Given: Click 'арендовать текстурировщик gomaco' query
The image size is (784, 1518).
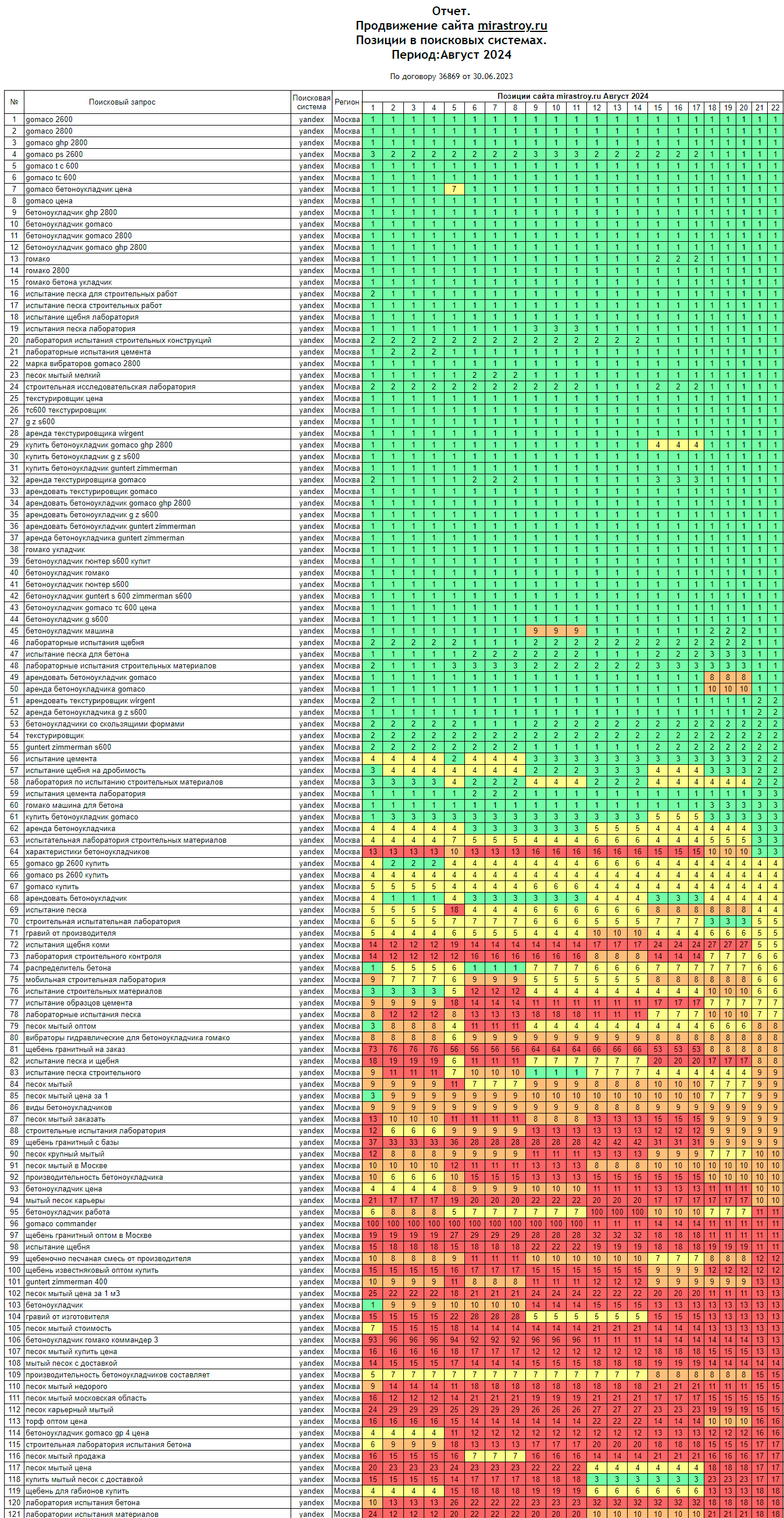Looking at the screenshot, I should coord(91,492).
